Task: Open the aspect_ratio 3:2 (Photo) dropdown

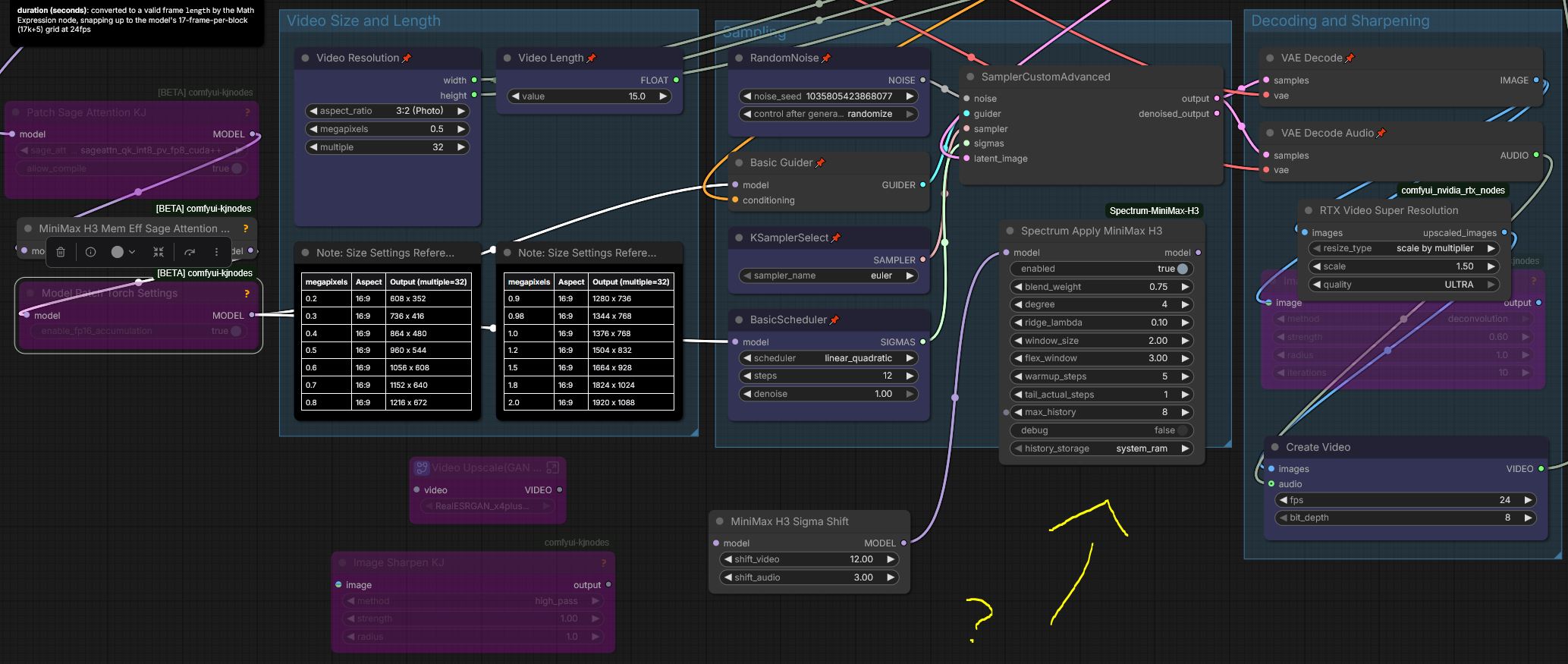Action: (387, 111)
